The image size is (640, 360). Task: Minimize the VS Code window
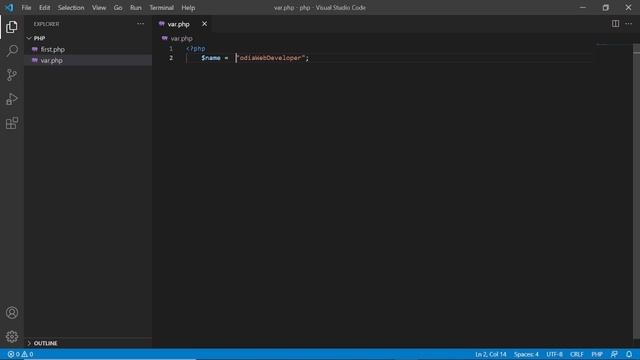coord(583,7)
